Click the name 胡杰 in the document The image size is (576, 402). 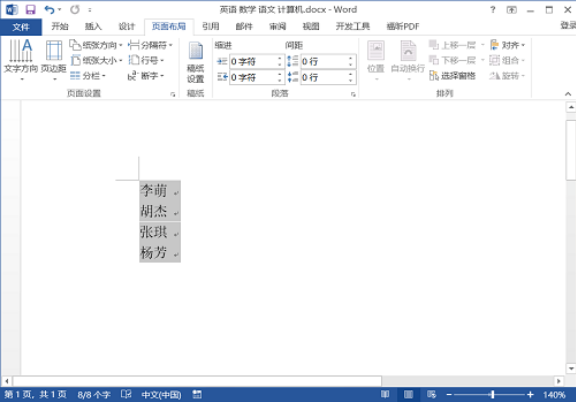(154, 211)
